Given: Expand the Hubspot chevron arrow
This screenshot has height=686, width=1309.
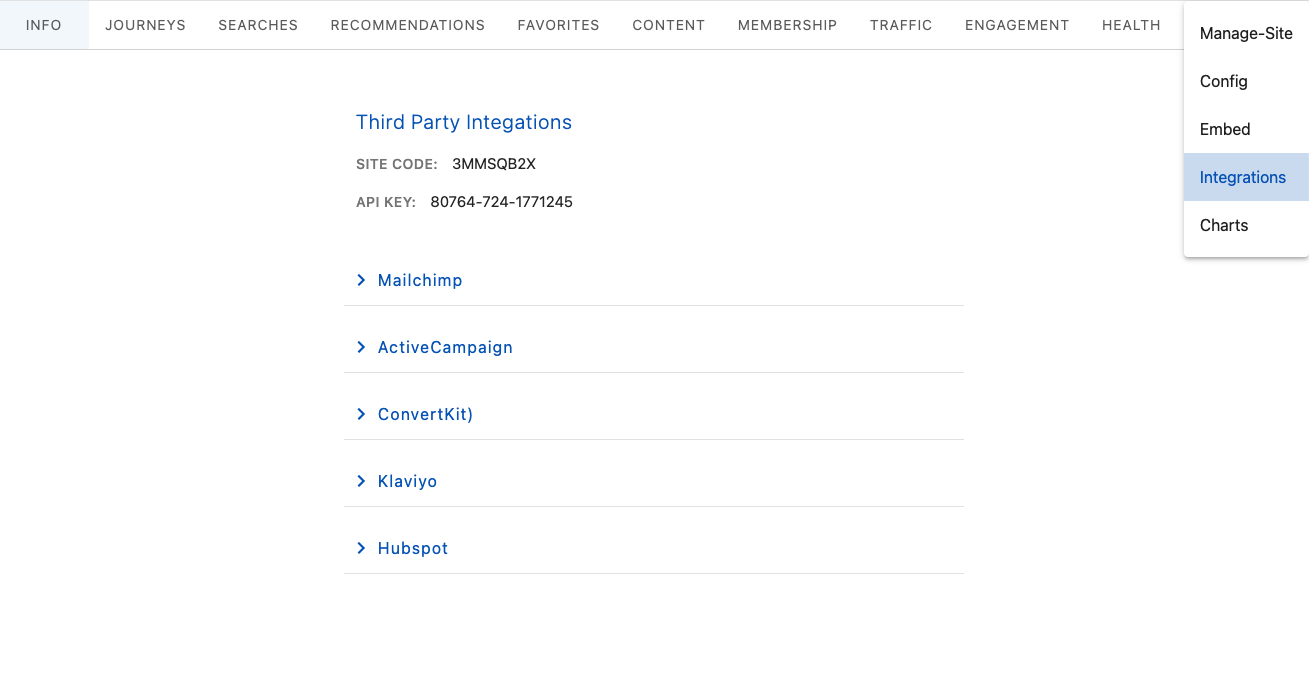Looking at the screenshot, I should click(361, 549).
